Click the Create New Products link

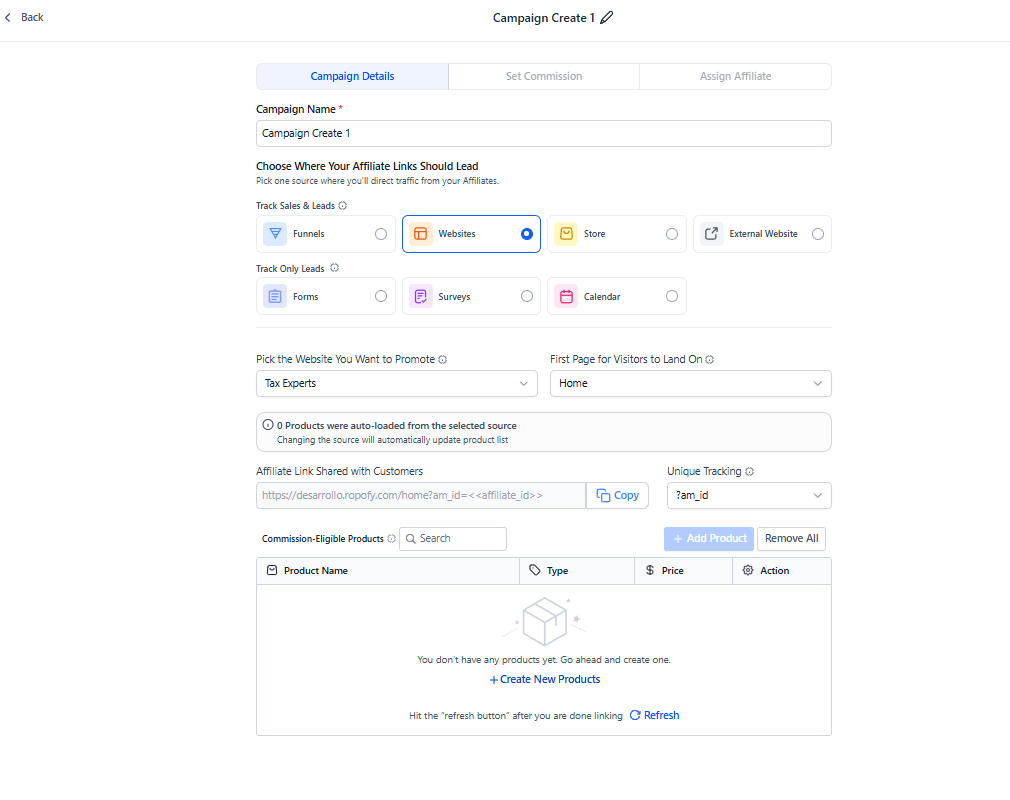(545, 680)
